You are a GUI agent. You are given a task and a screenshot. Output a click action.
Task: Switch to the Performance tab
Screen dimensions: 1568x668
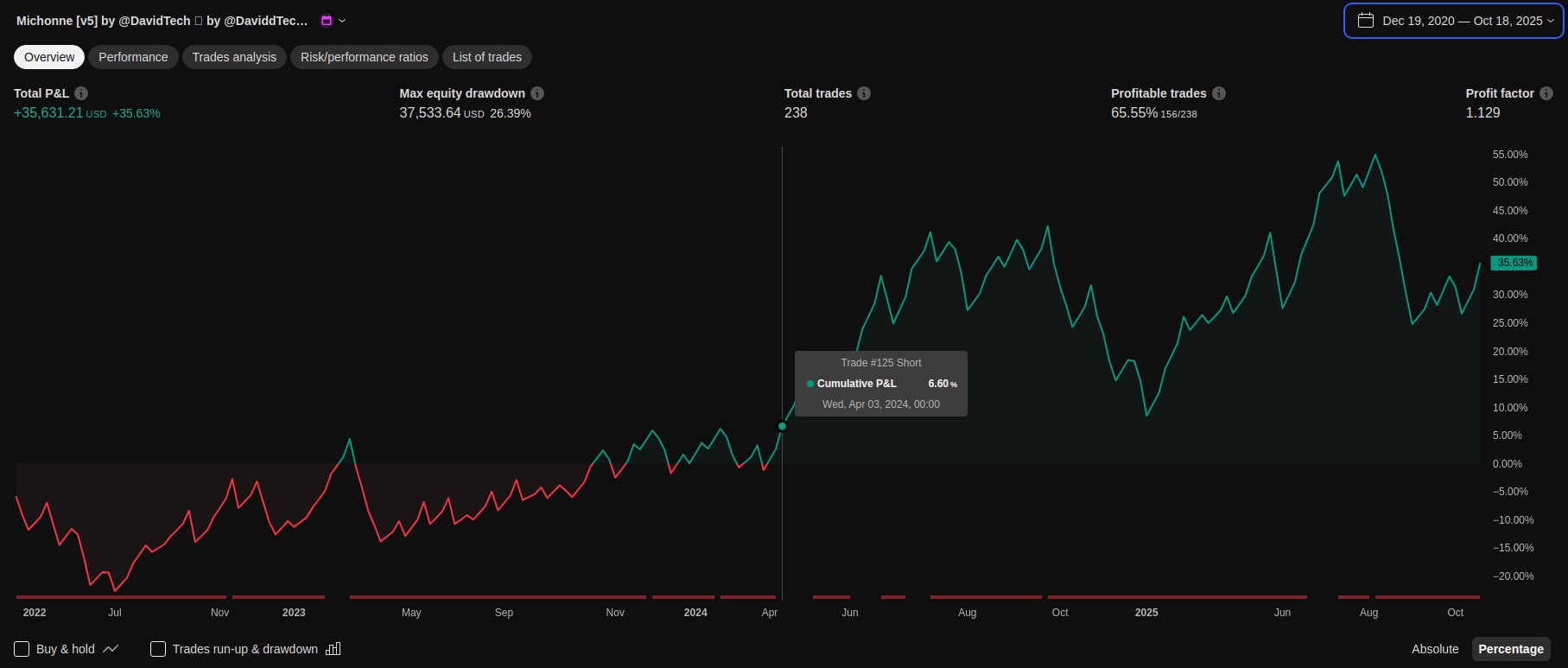tap(133, 57)
